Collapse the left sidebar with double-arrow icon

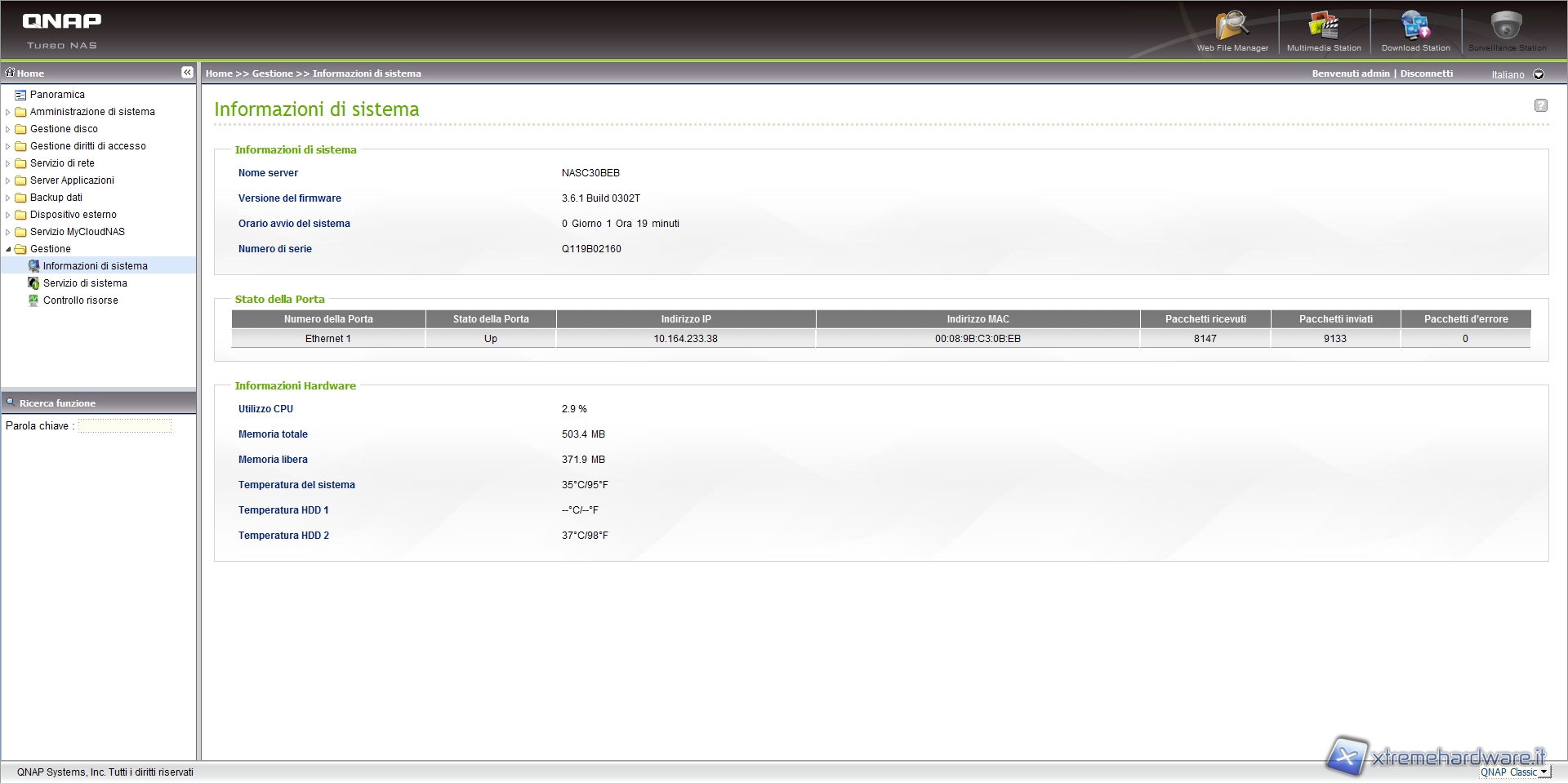[187, 73]
